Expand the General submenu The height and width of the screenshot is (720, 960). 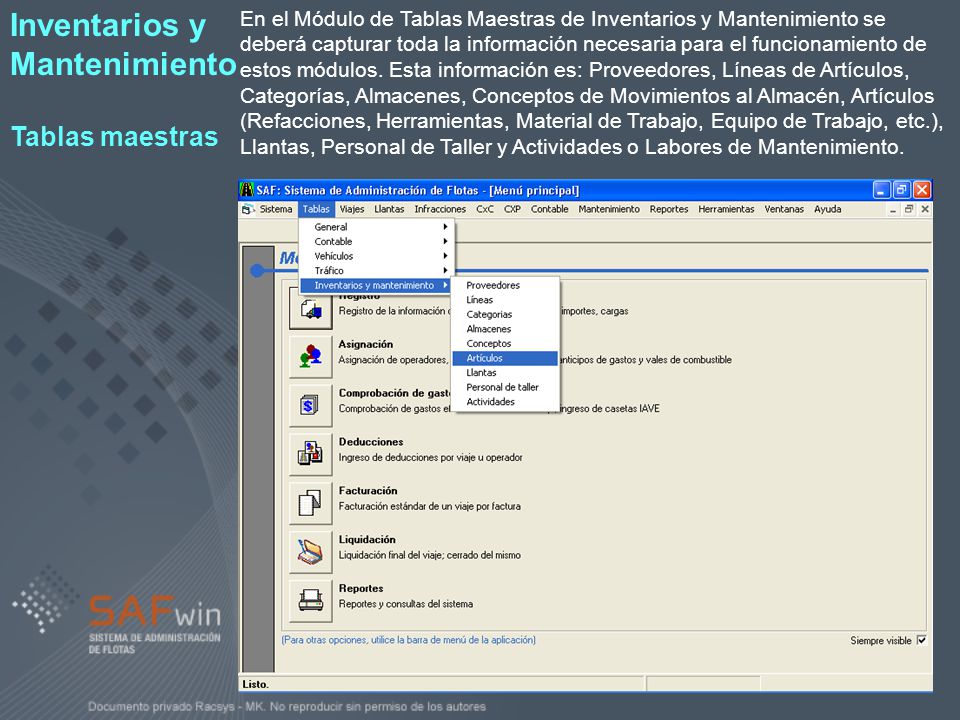click(376, 227)
